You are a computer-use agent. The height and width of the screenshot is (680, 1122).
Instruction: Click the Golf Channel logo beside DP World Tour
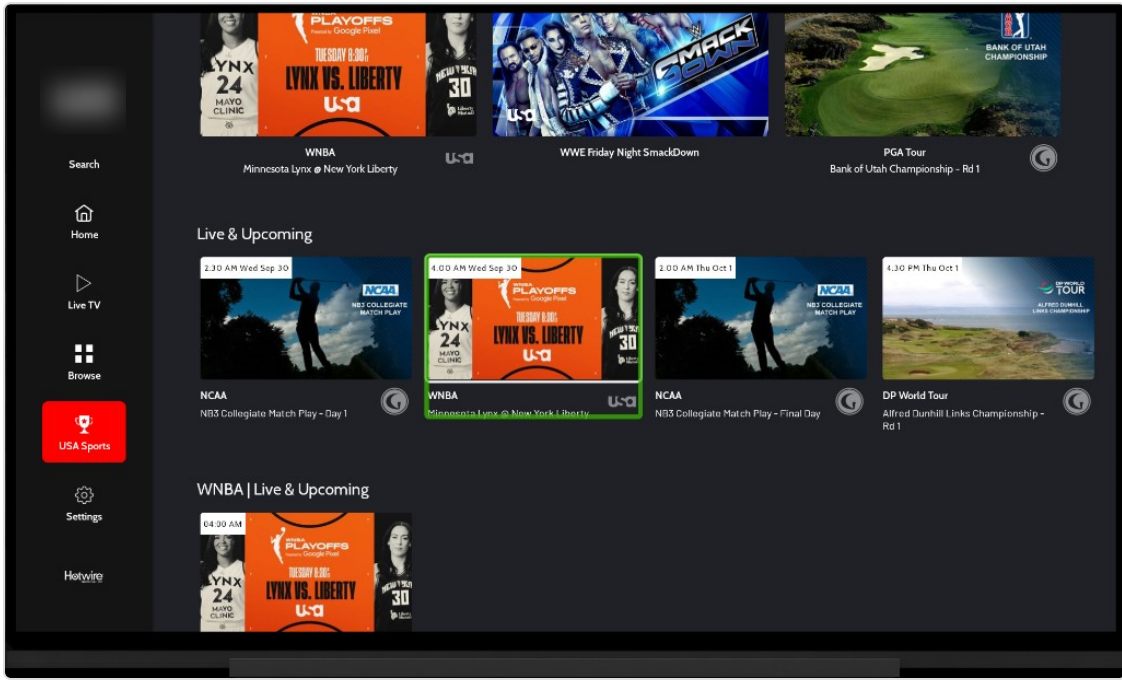click(x=1076, y=402)
